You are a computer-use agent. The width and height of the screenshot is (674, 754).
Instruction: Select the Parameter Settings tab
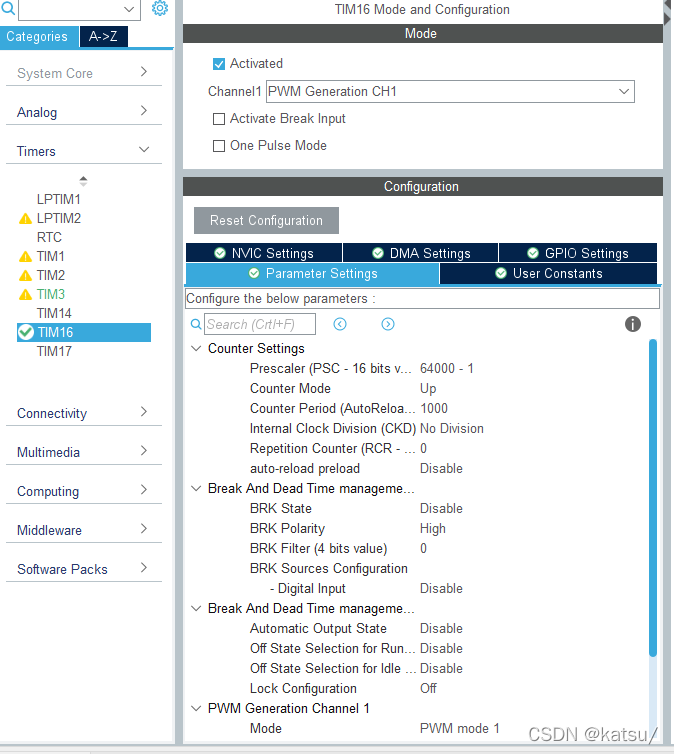tap(312, 274)
